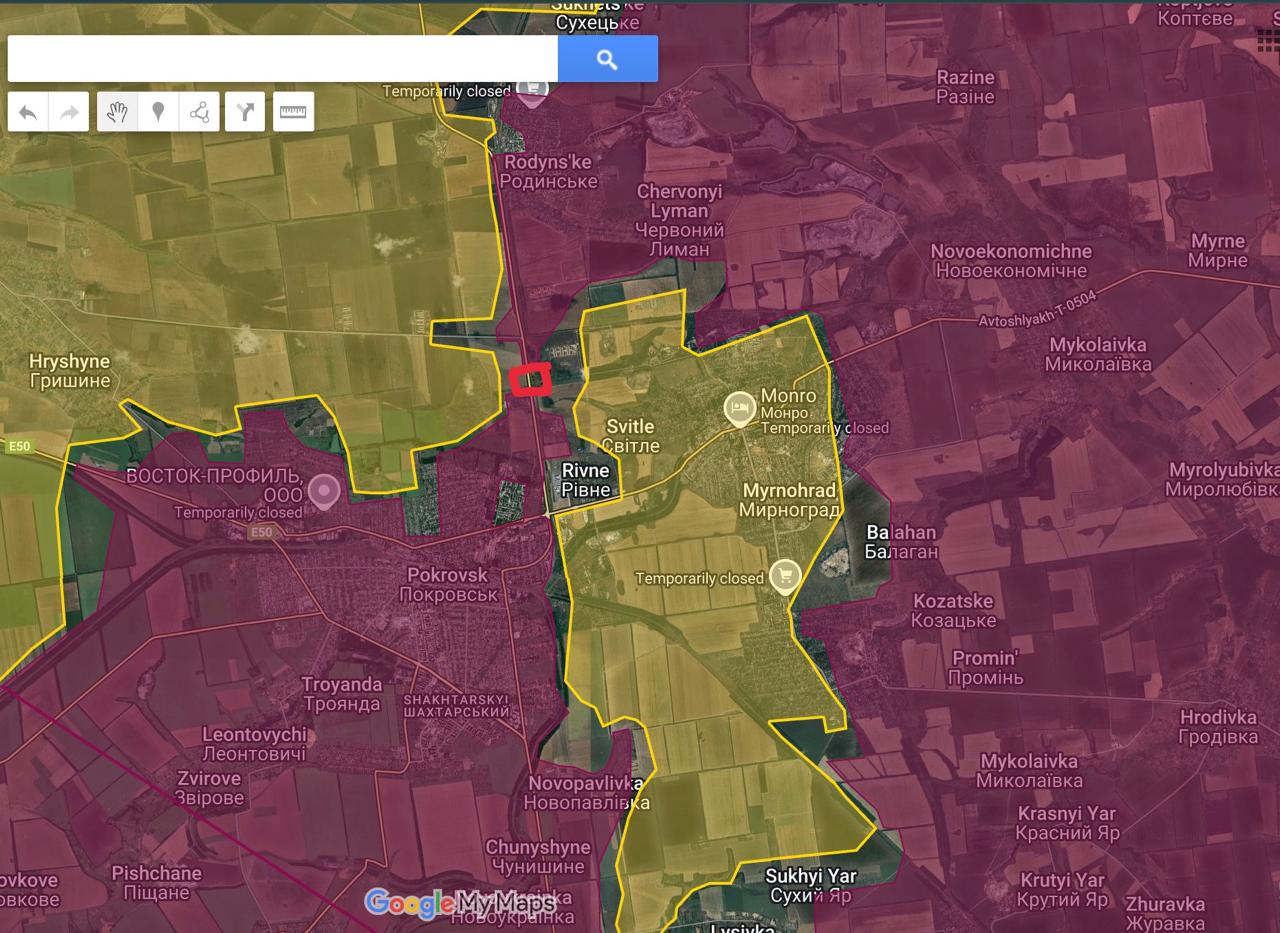1280x933 pixels.
Task: Click the Rivne town label
Action: tap(586, 480)
